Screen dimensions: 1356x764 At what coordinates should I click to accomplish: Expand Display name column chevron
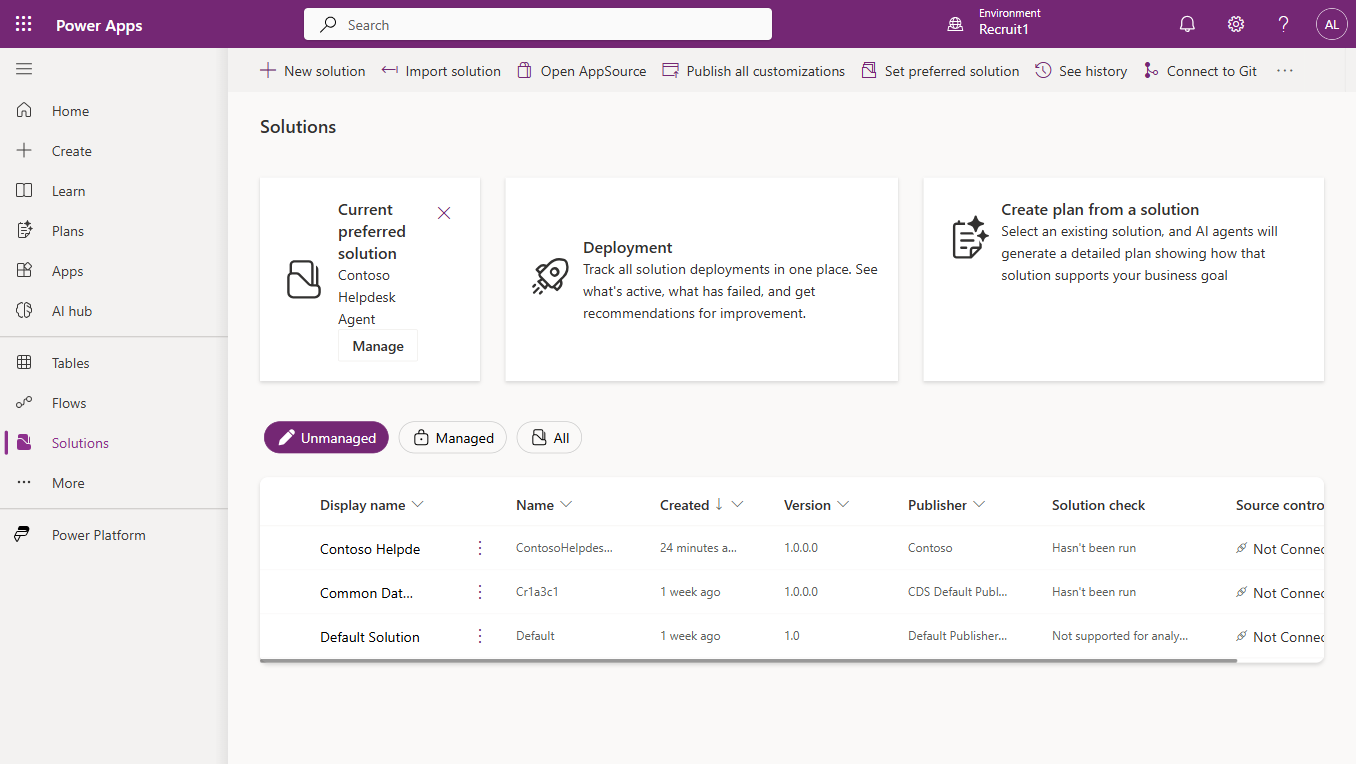(418, 505)
